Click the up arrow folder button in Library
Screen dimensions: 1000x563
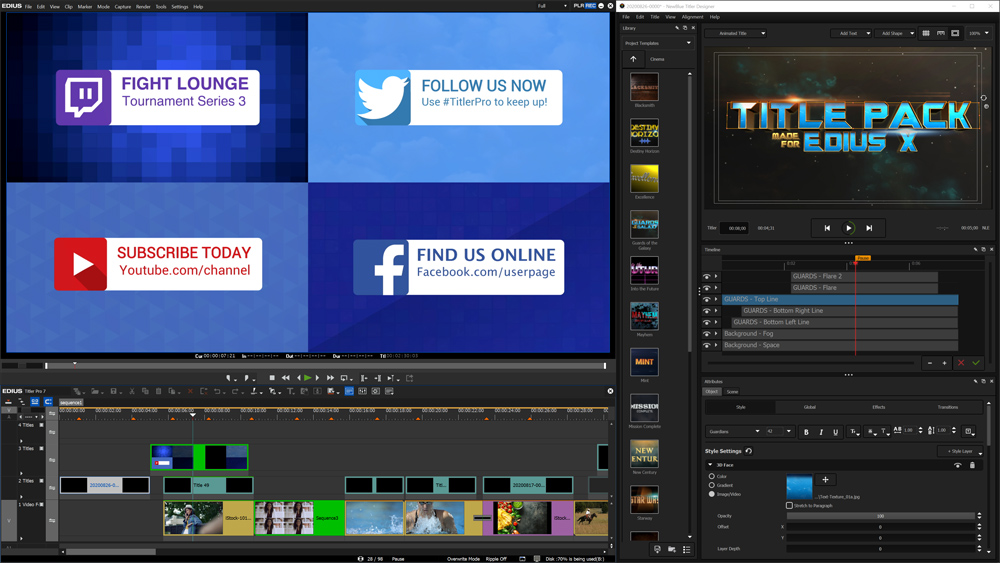click(x=633, y=59)
